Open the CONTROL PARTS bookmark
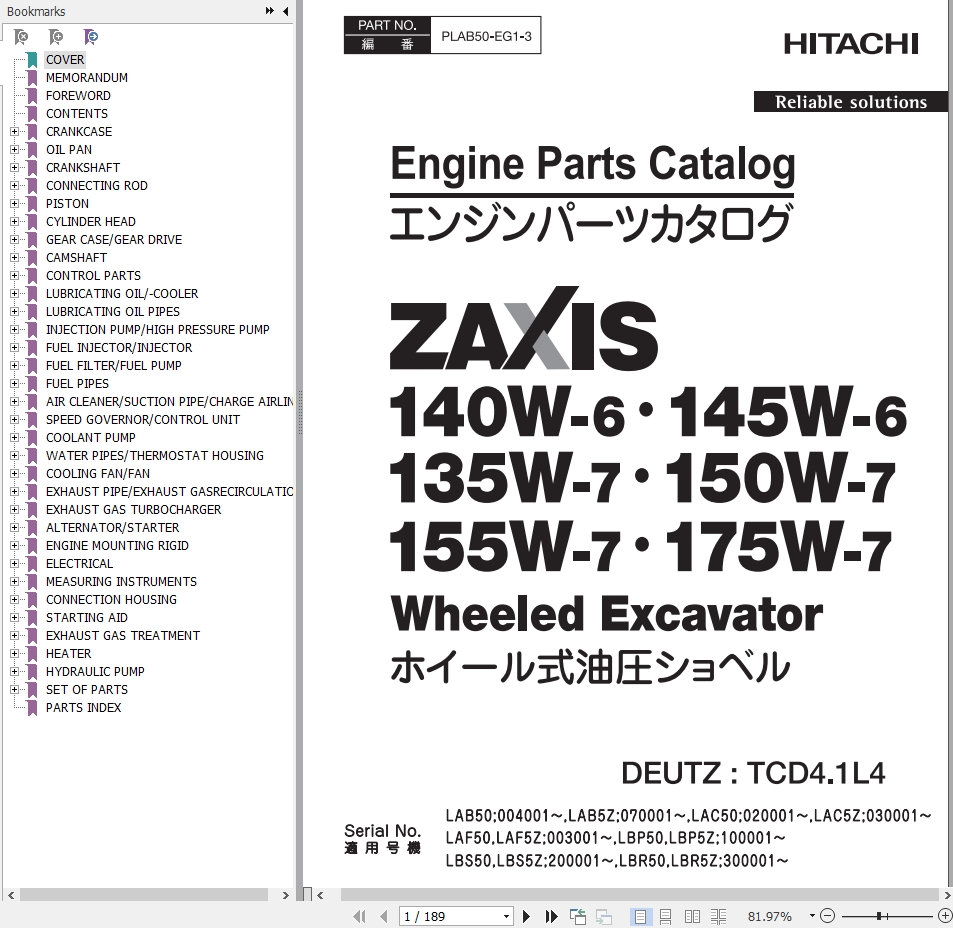This screenshot has width=953, height=928. point(93,275)
